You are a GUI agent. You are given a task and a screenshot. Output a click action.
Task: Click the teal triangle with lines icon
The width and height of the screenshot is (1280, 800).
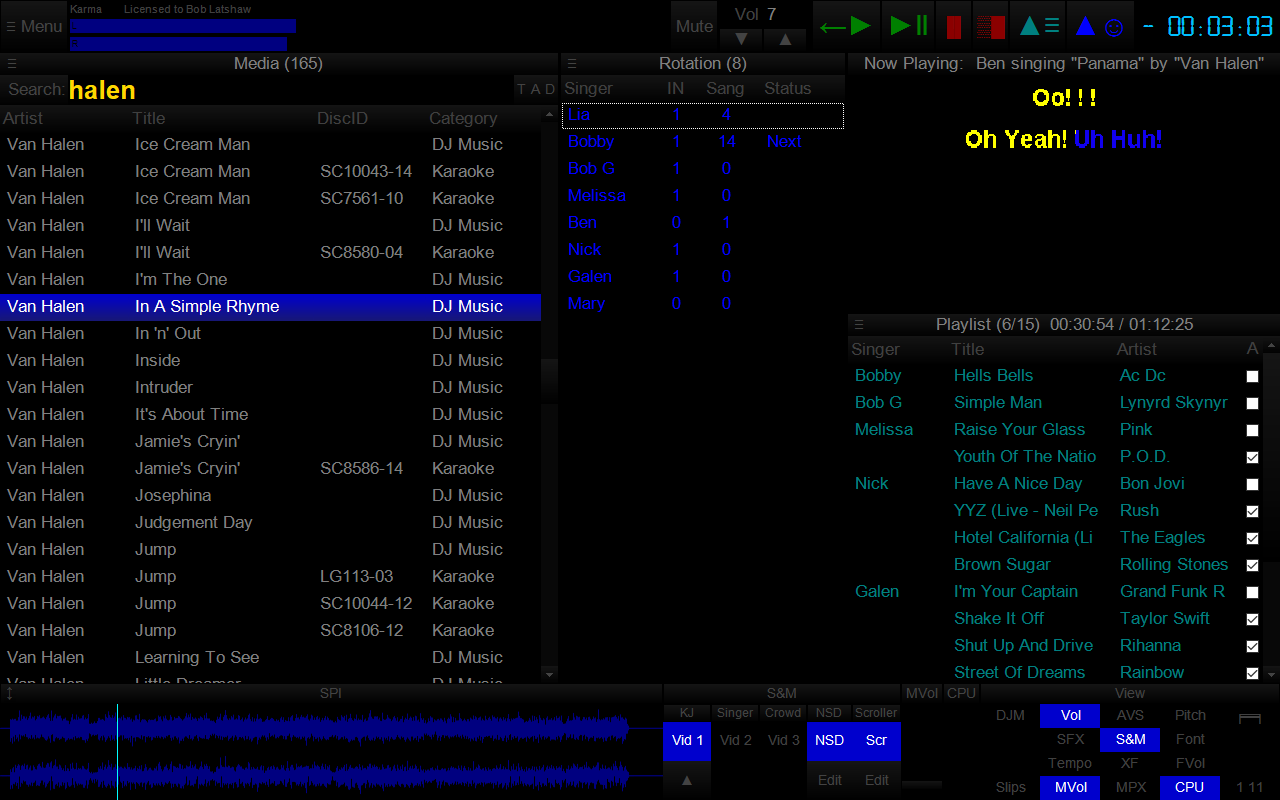point(1039,26)
